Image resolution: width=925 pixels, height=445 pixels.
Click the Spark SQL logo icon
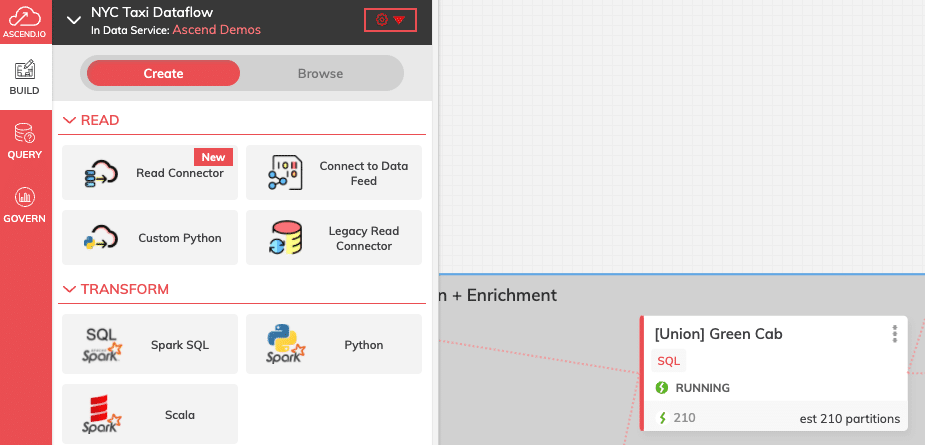[101, 345]
